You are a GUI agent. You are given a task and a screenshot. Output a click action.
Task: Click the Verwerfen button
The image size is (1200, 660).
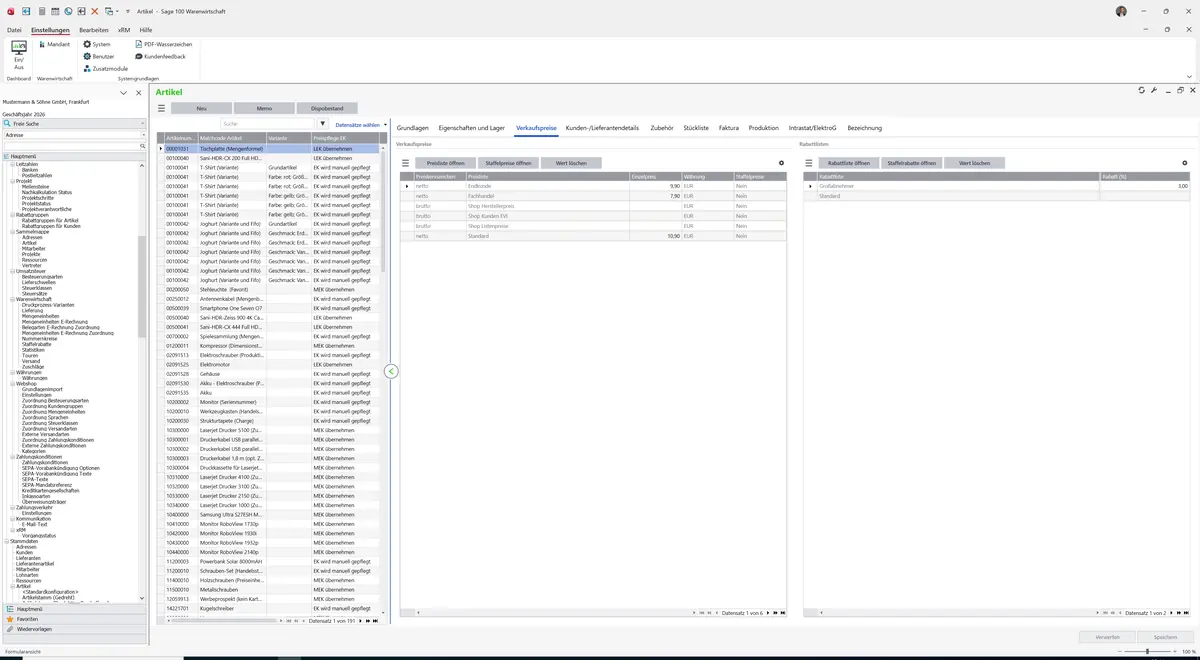pos(1107,637)
